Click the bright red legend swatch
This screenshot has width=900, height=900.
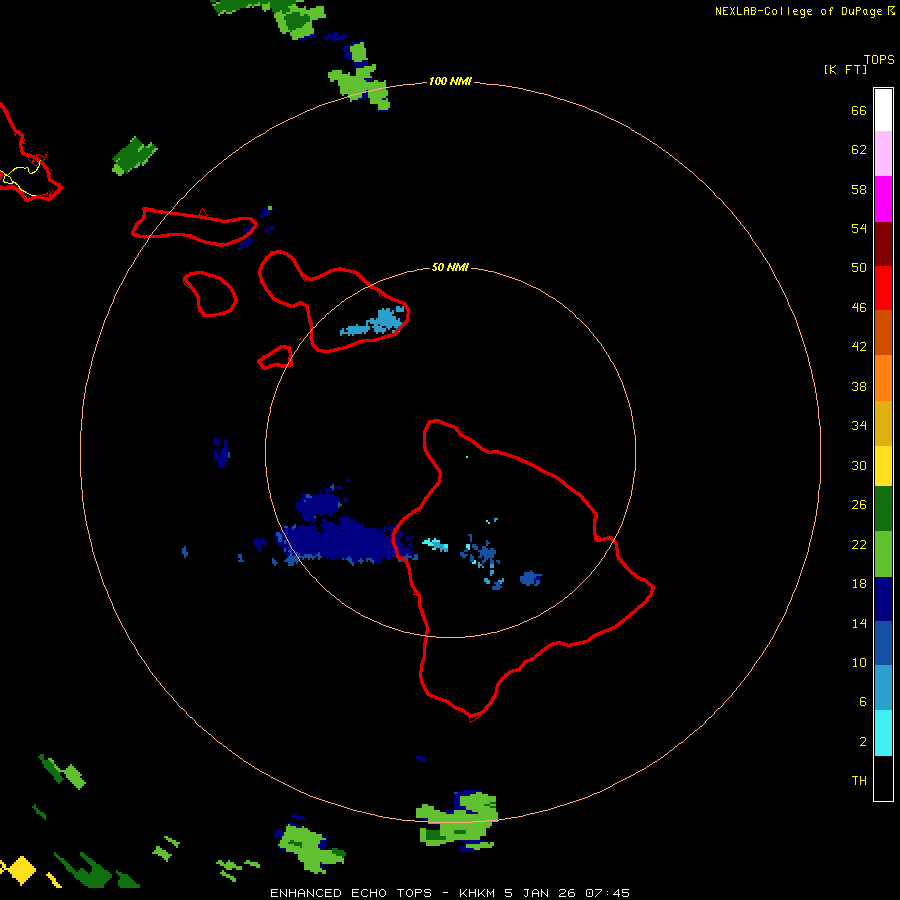point(883,288)
